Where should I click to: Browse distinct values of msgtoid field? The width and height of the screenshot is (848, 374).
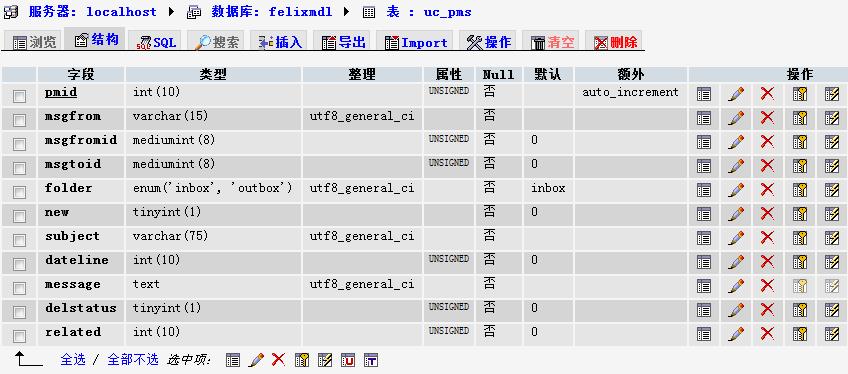[704, 166]
